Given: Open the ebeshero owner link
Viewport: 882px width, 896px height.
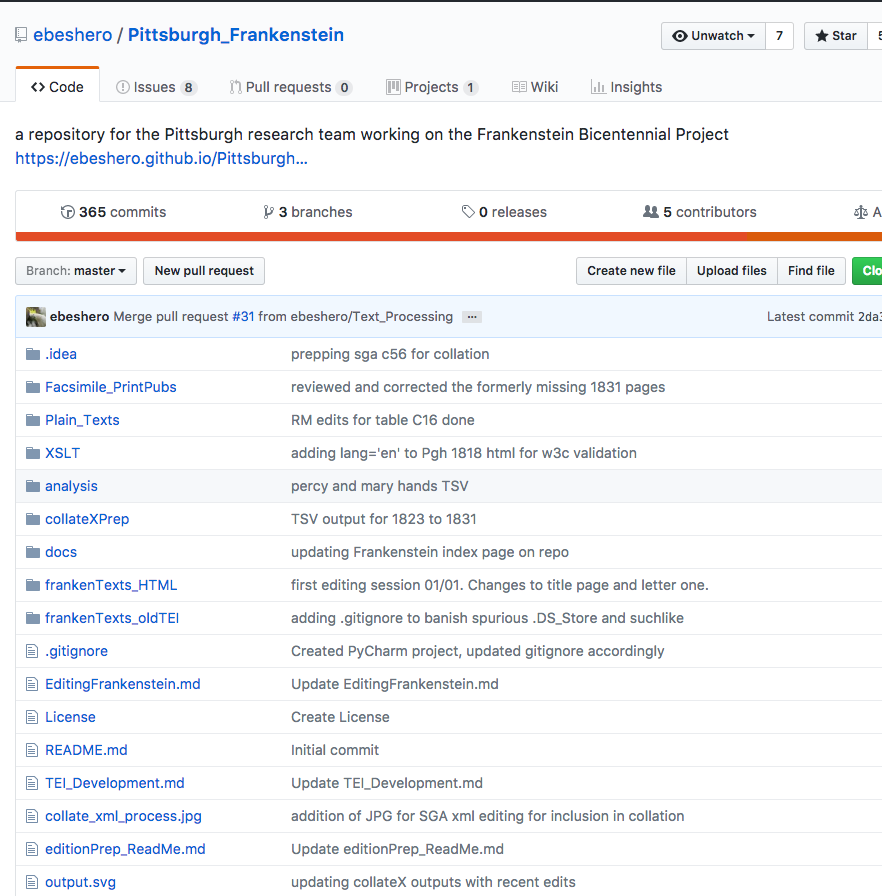Looking at the screenshot, I should click(73, 35).
